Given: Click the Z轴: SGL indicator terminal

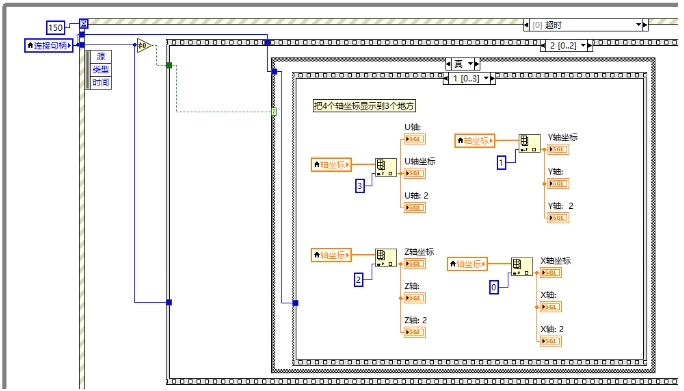Looking at the screenshot, I should click(x=414, y=298).
